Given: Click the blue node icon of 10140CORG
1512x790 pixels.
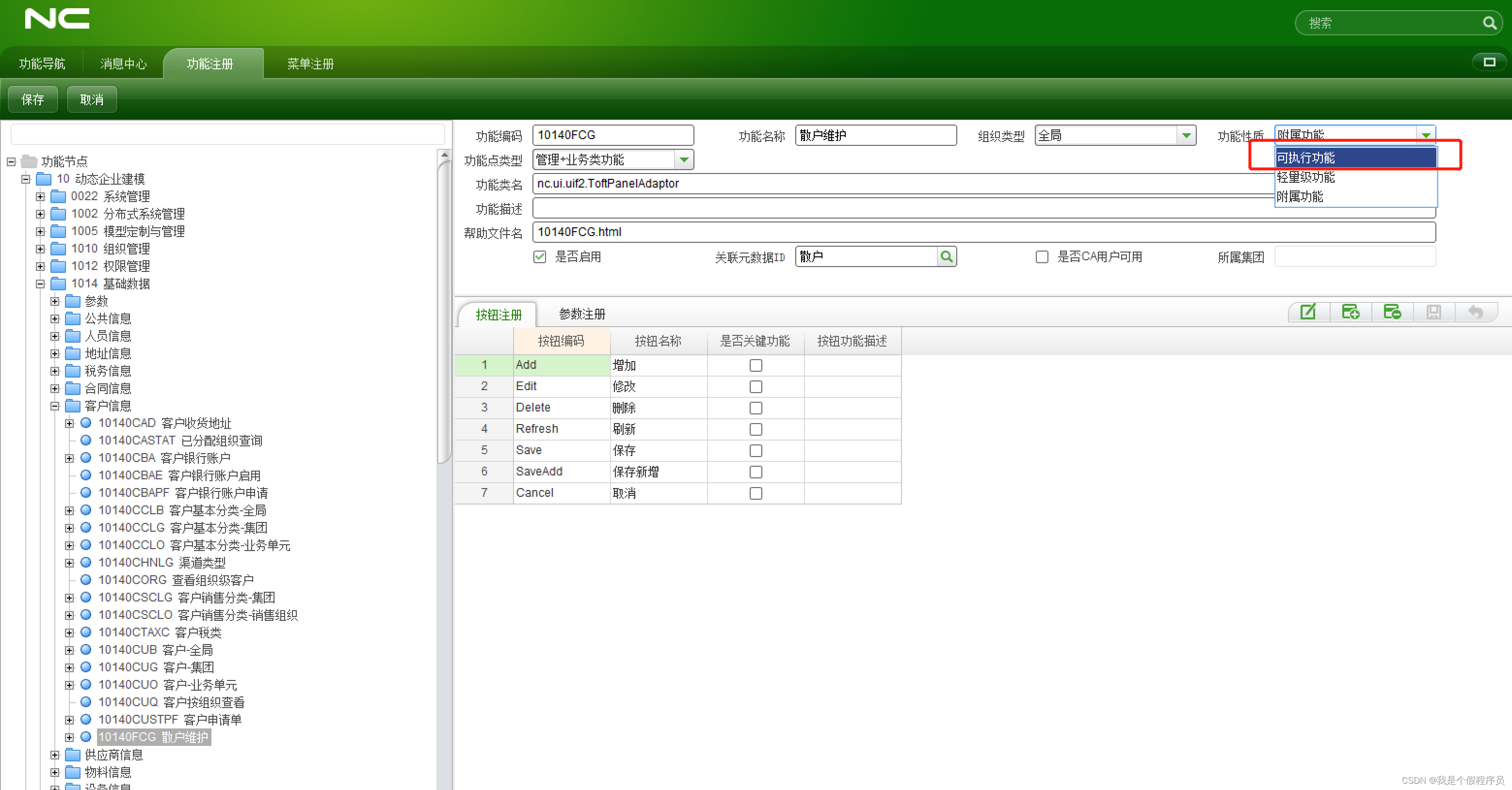Looking at the screenshot, I should 86,580.
